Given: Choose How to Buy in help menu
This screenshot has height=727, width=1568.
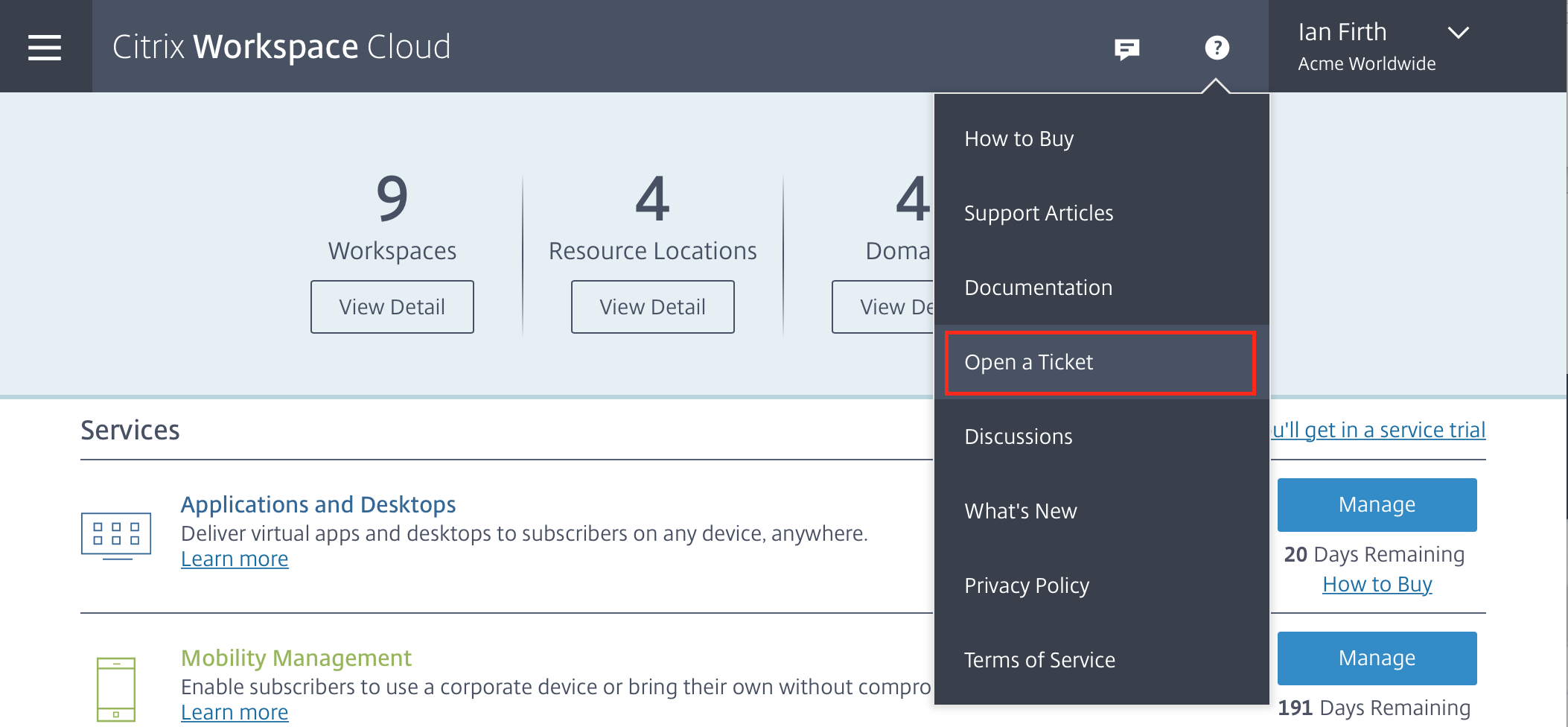Looking at the screenshot, I should [1019, 139].
